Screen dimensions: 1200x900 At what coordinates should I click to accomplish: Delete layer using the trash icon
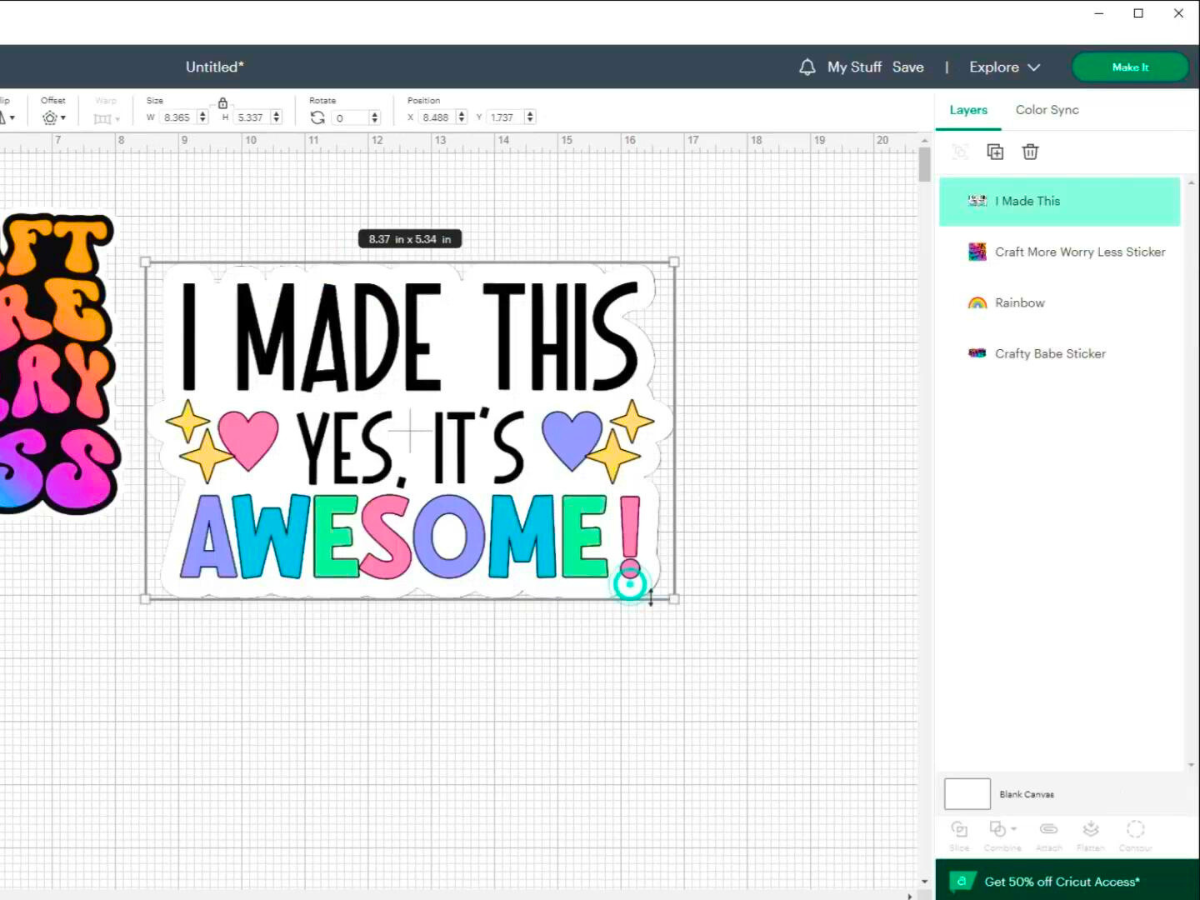1030,151
